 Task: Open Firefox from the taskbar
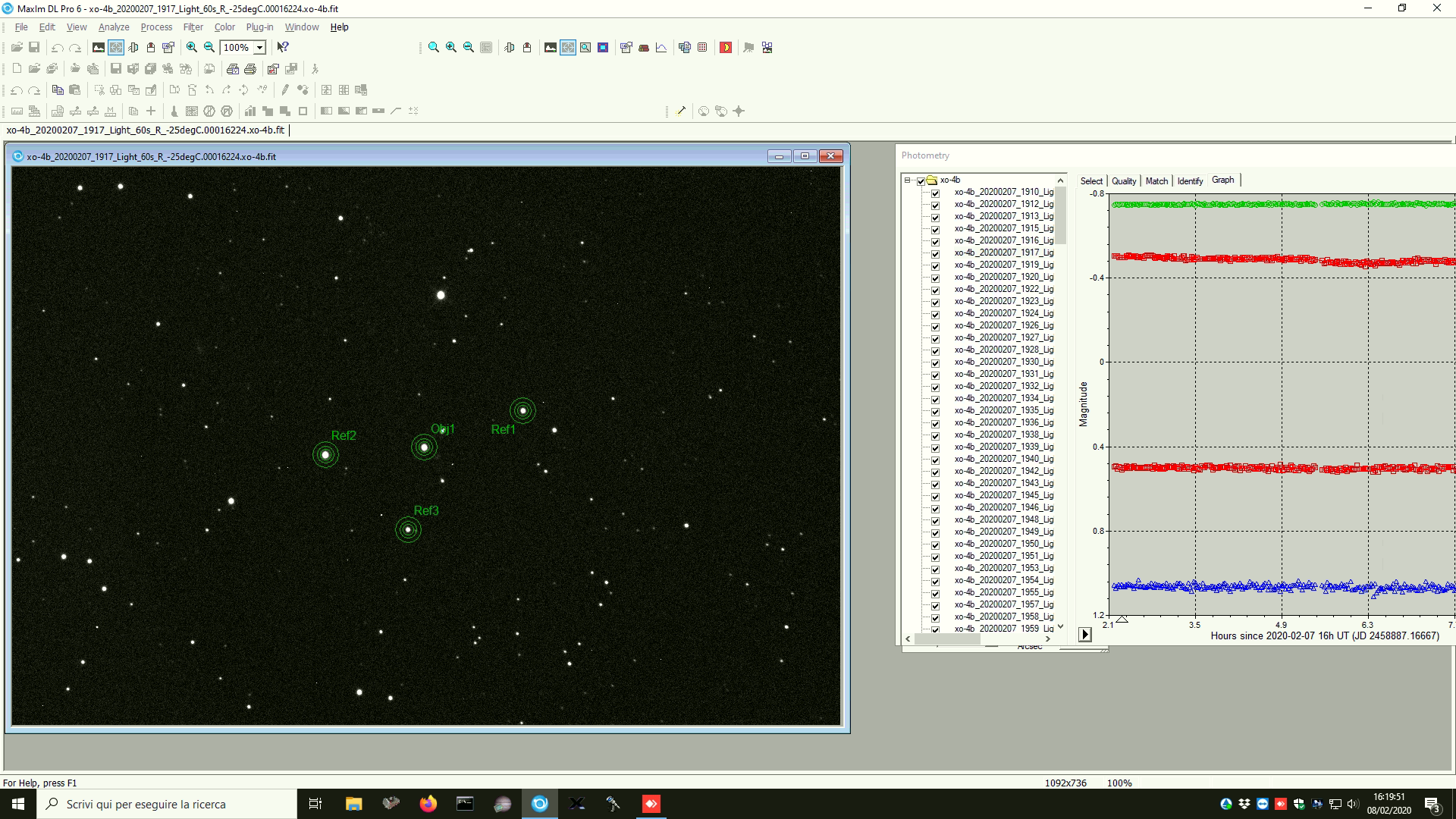(428, 804)
